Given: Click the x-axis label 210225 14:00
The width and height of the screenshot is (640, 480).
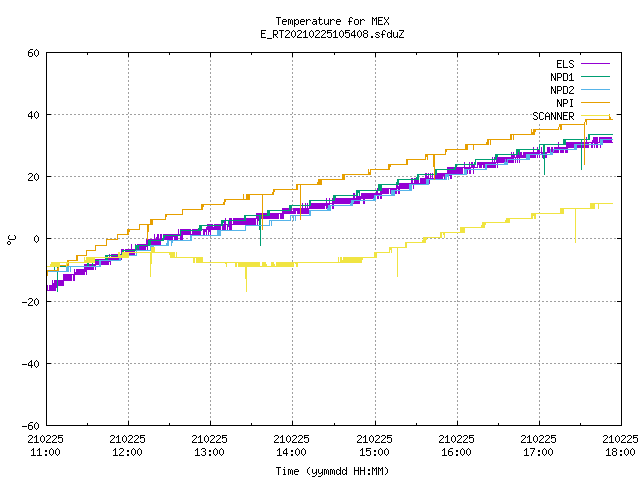Looking at the screenshot, I should [x=291, y=446].
